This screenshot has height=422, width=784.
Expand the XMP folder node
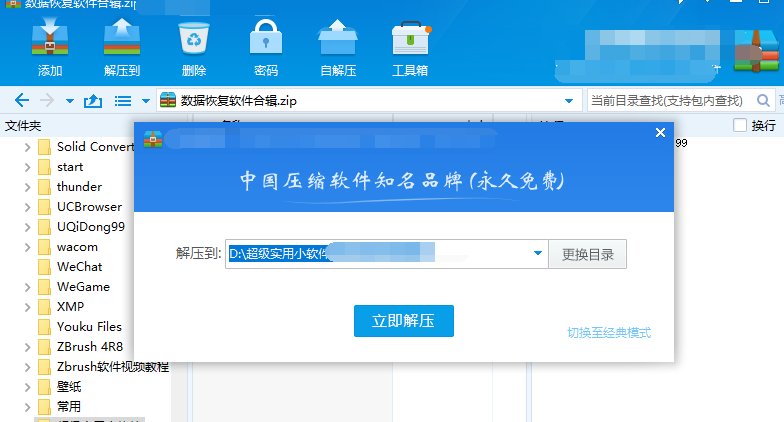tap(28, 307)
